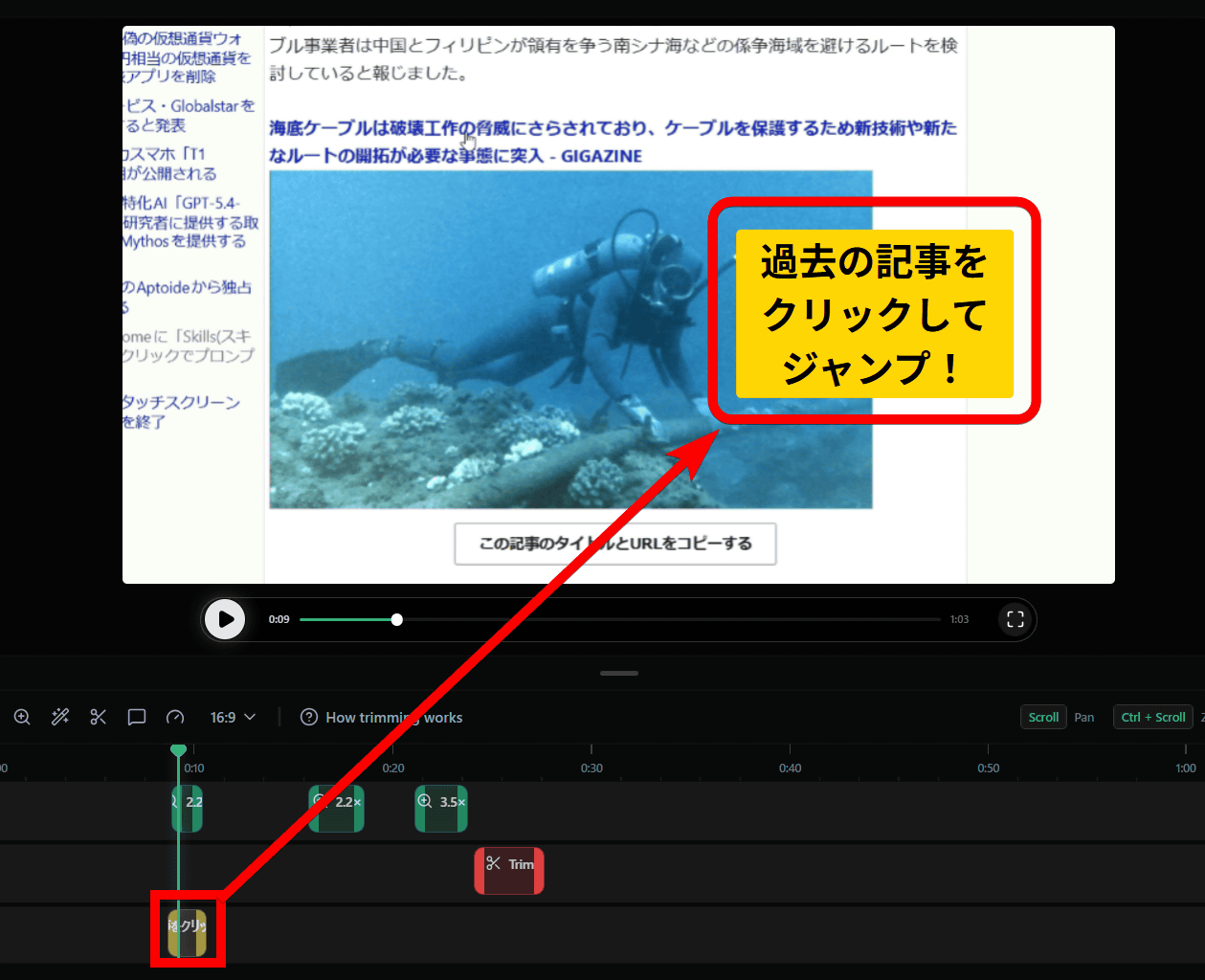The height and width of the screenshot is (980, 1205).
Task: Select the 3.5× zoom clip on timeline
Action: tap(441, 809)
